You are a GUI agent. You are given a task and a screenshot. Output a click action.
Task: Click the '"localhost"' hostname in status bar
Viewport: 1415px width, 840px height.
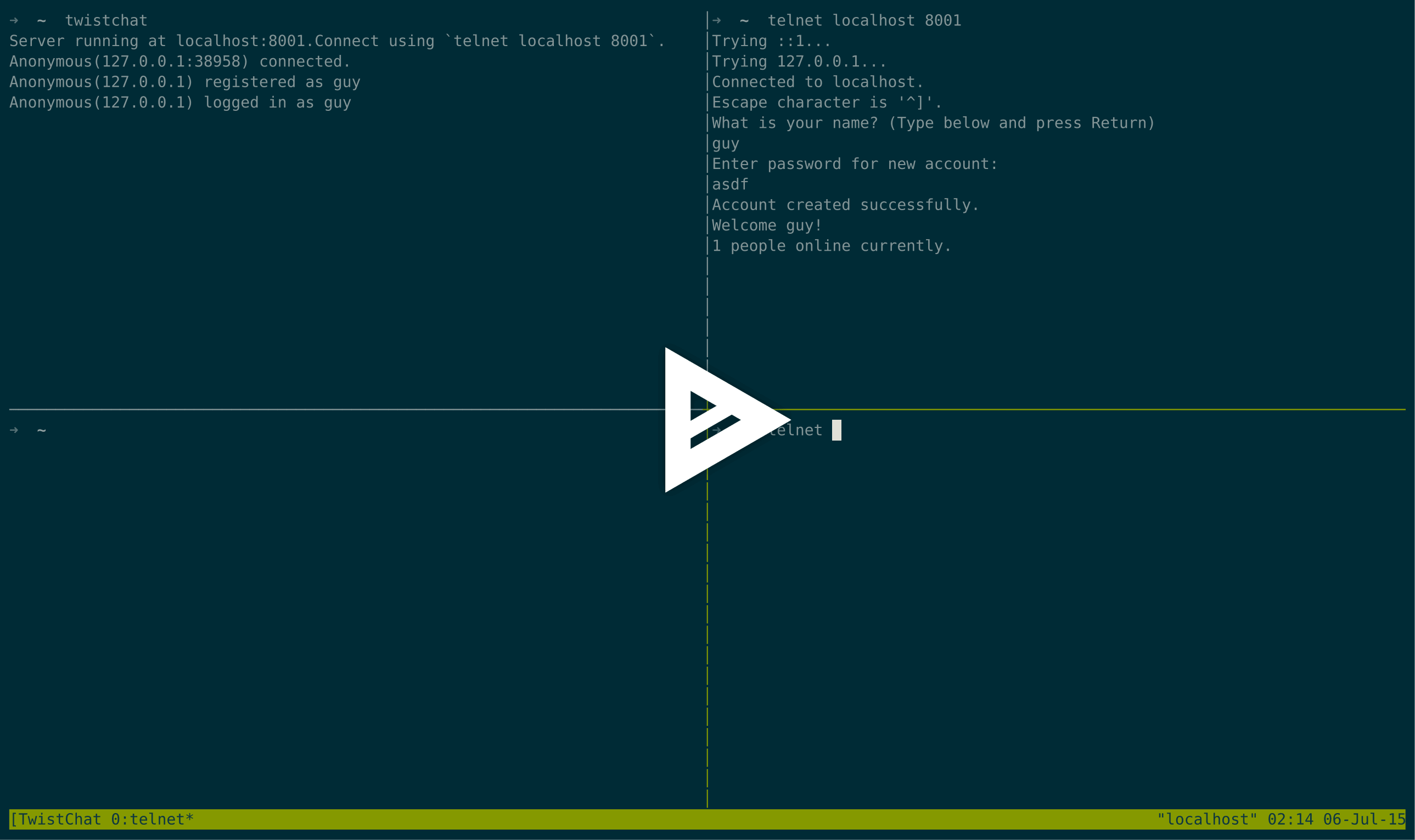click(x=1207, y=819)
